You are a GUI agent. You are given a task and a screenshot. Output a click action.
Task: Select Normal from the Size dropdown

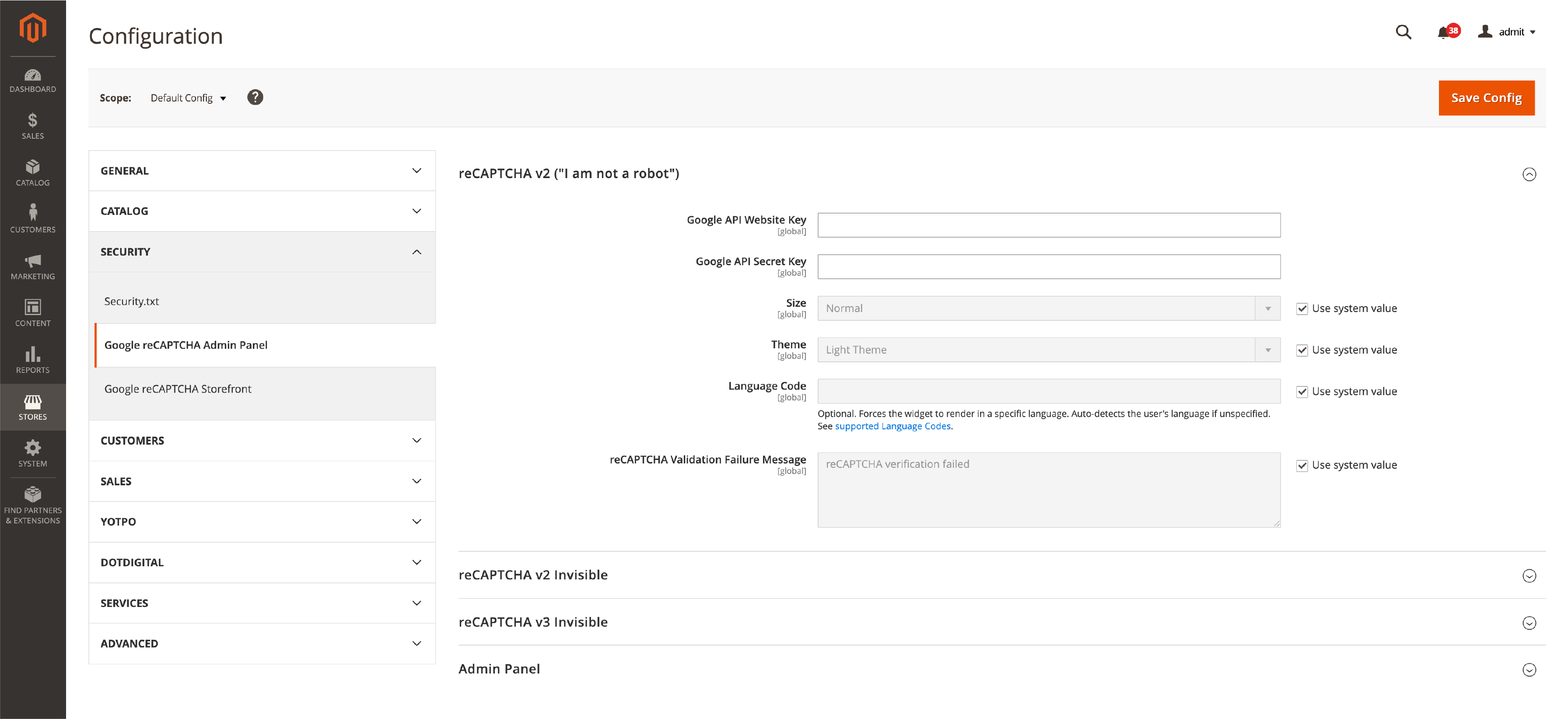(1048, 308)
